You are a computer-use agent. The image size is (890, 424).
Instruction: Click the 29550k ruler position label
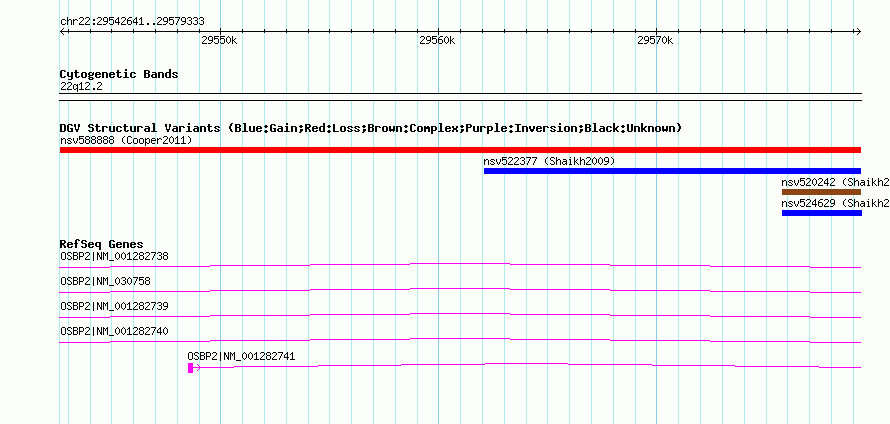coord(219,40)
